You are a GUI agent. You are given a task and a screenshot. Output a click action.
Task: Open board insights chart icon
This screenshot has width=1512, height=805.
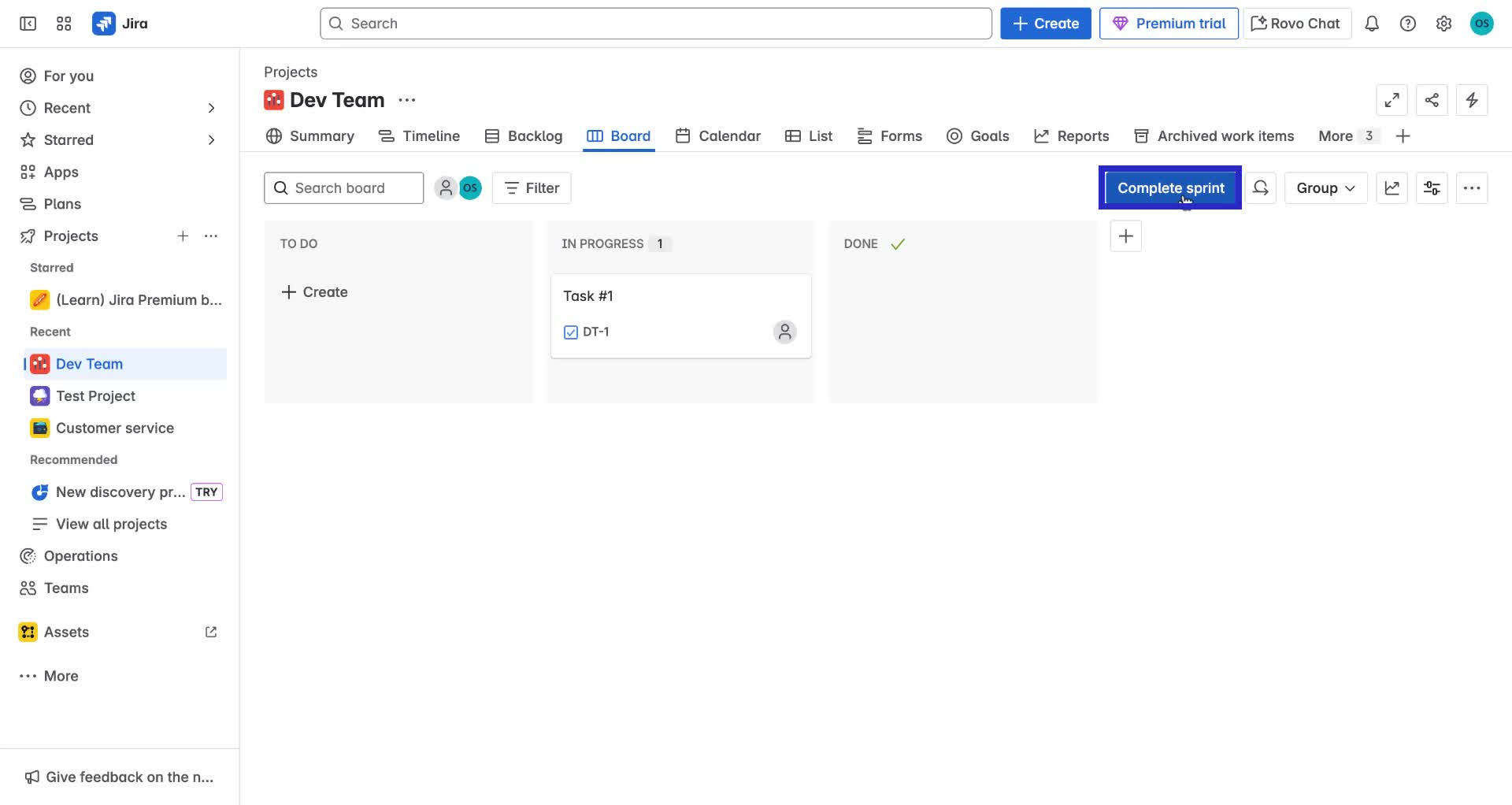(x=1392, y=187)
